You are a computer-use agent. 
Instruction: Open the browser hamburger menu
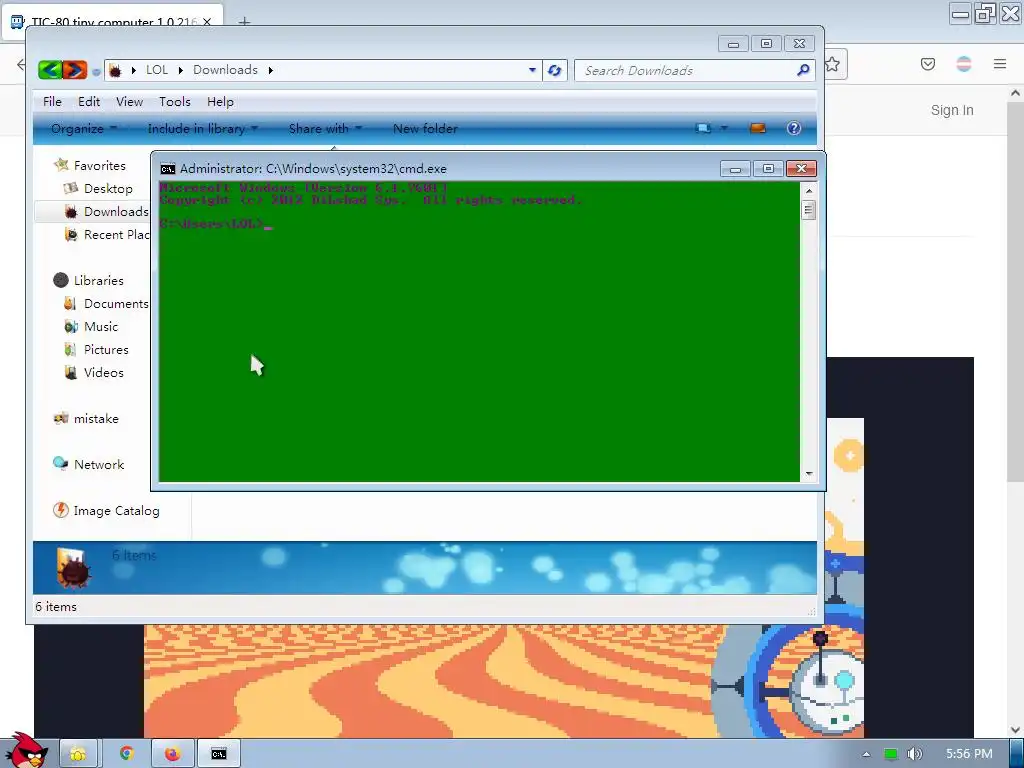coord(1000,64)
